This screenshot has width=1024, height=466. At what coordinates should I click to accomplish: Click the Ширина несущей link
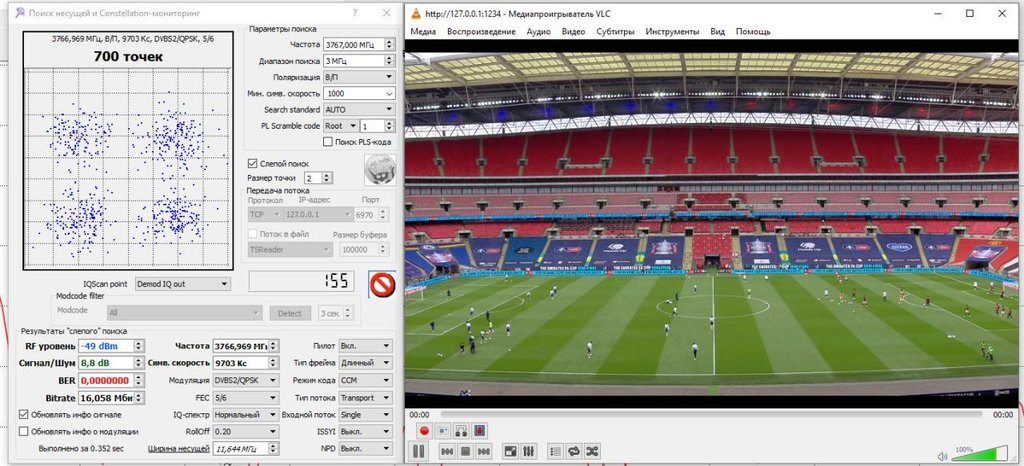point(178,449)
